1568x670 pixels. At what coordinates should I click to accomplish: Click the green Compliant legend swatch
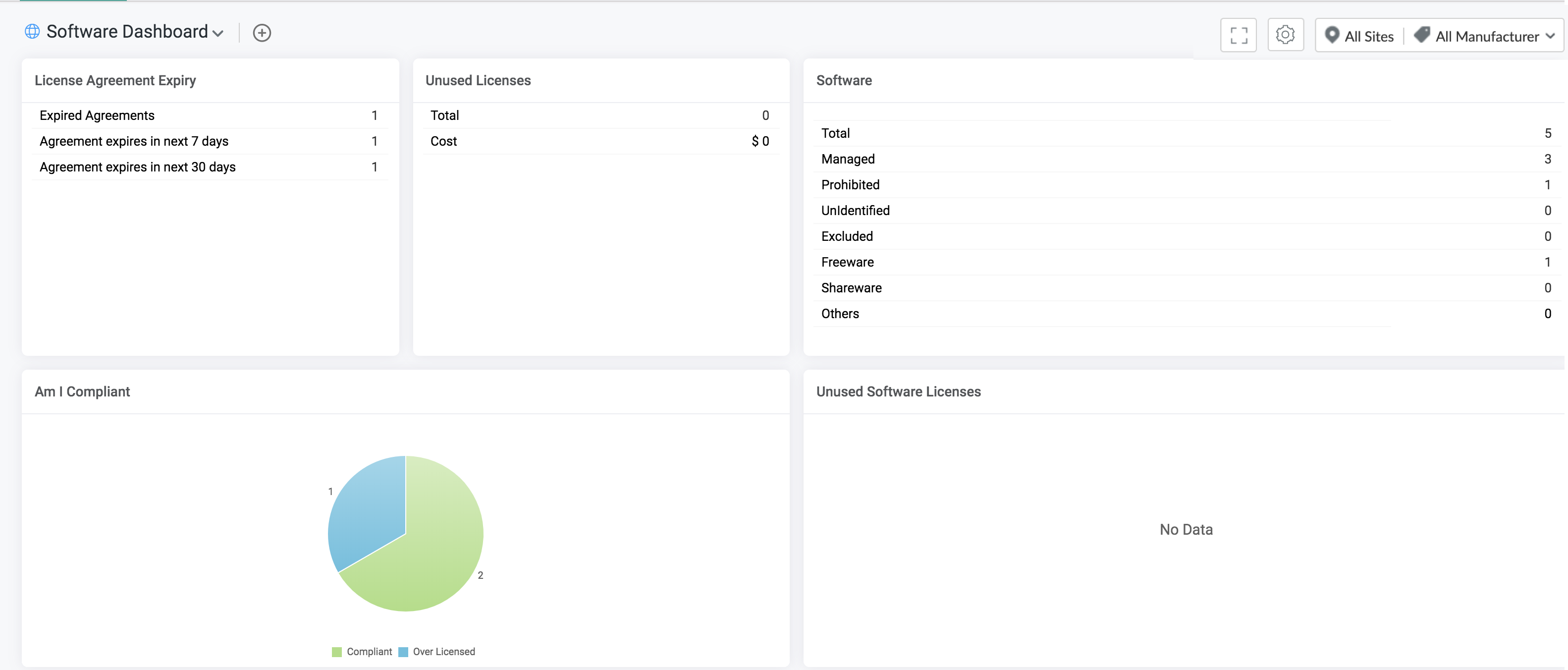(x=336, y=652)
